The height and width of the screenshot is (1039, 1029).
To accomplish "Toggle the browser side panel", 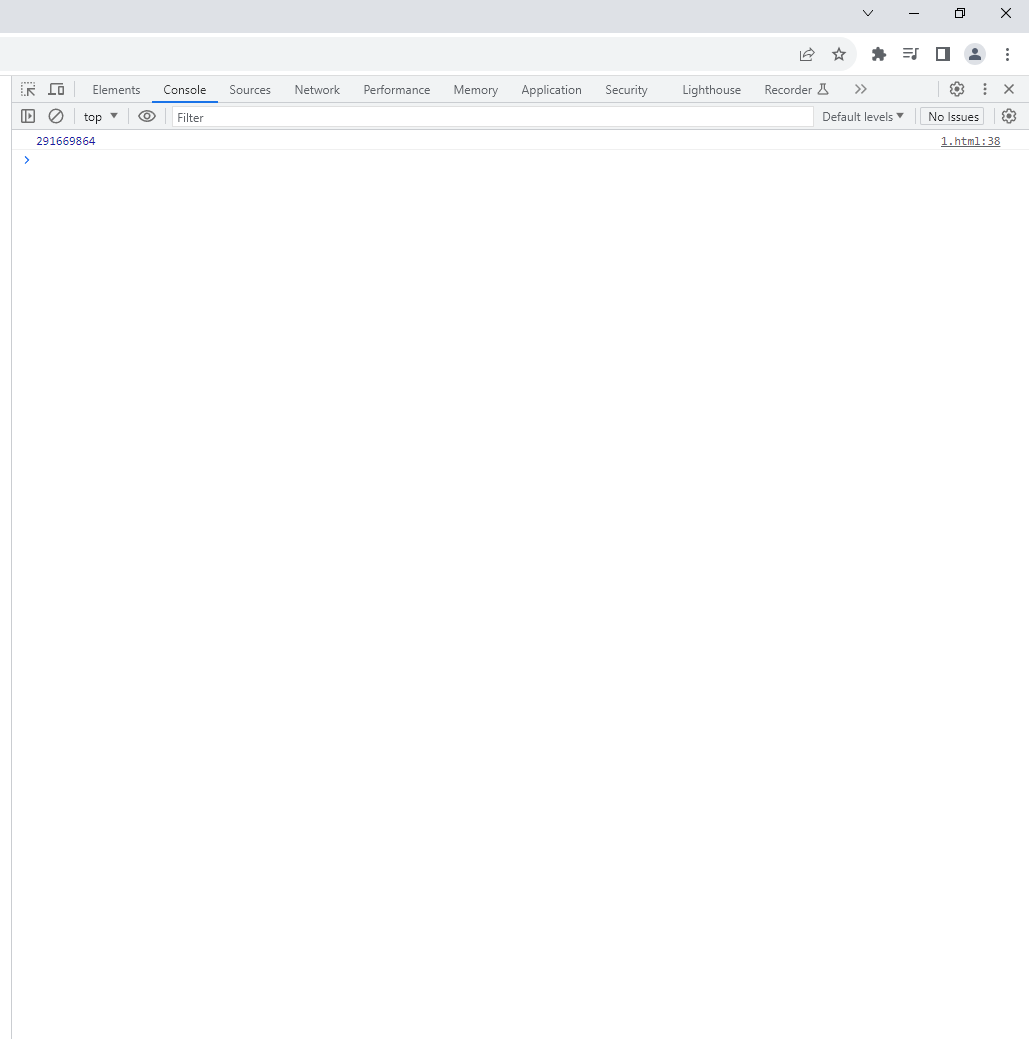I will click(x=942, y=54).
